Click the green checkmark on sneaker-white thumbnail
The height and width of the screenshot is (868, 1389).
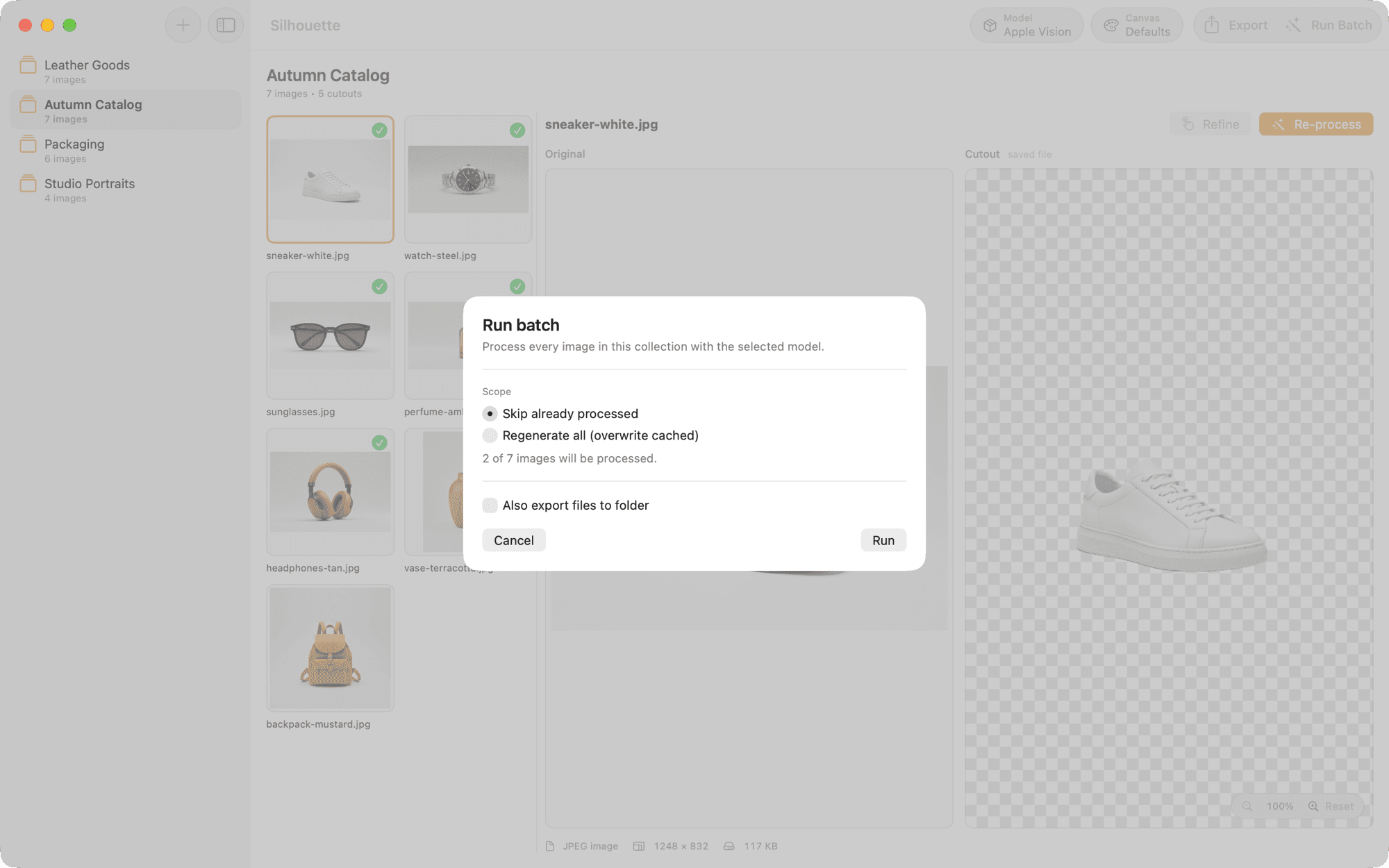(379, 131)
